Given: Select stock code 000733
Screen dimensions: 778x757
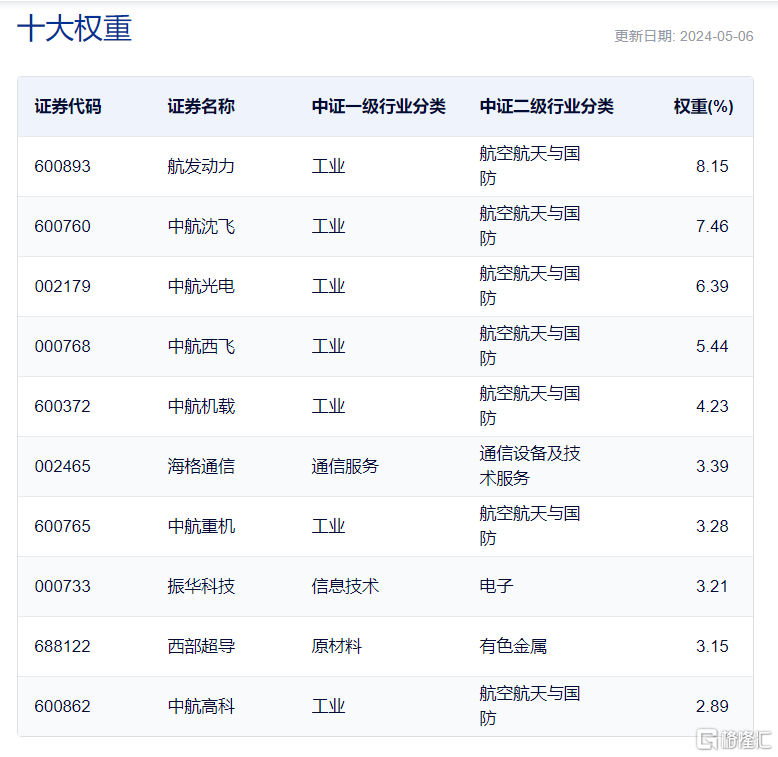Looking at the screenshot, I should click(63, 586).
